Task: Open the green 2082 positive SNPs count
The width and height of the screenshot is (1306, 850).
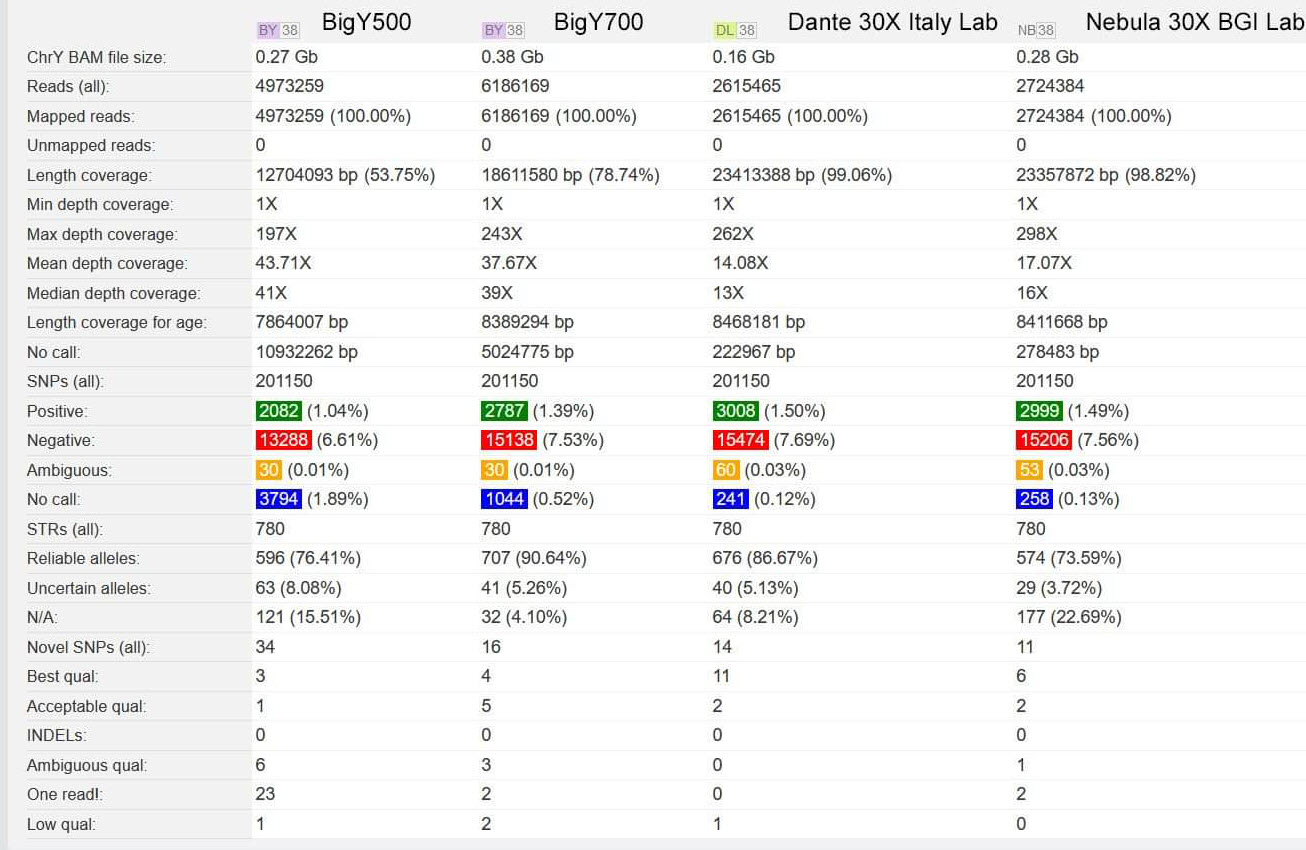Action: point(279,411)
